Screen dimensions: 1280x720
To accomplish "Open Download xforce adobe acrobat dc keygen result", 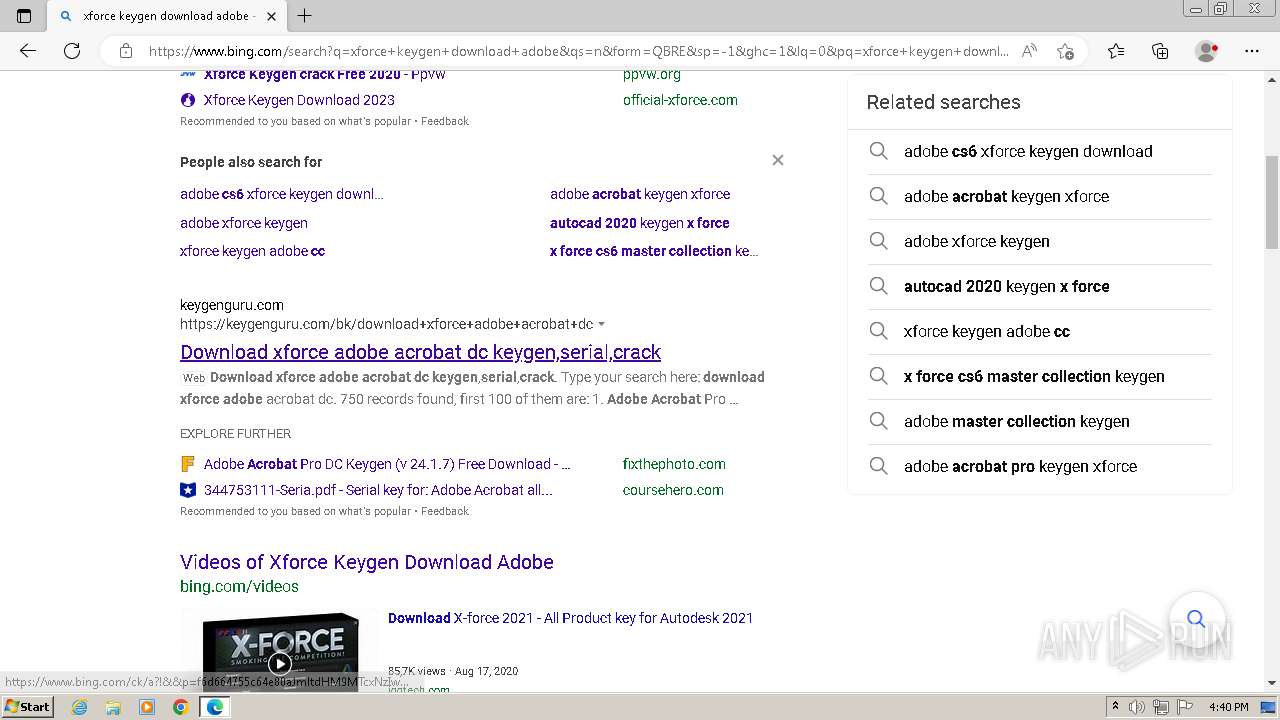I will [420, 352].
